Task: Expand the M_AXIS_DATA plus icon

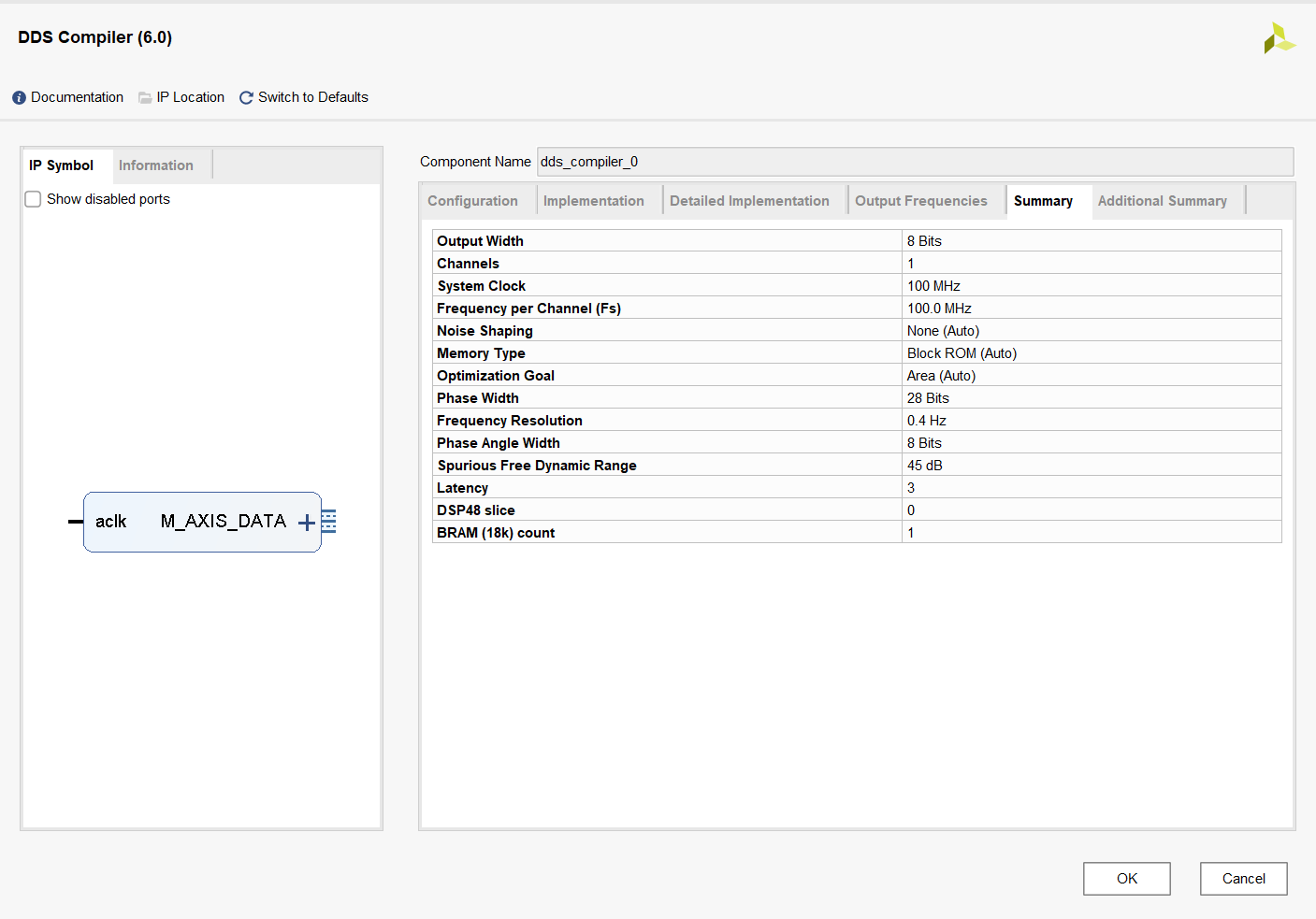Action: point(307,523)
